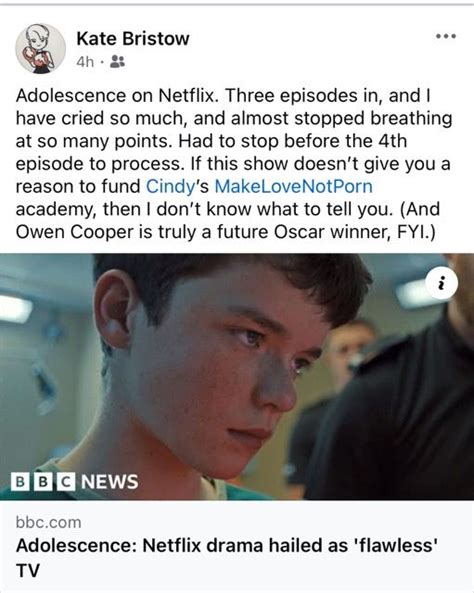The image size is (474, 593).
Task: Click the info icon on article image
Action: coord(441,283)
